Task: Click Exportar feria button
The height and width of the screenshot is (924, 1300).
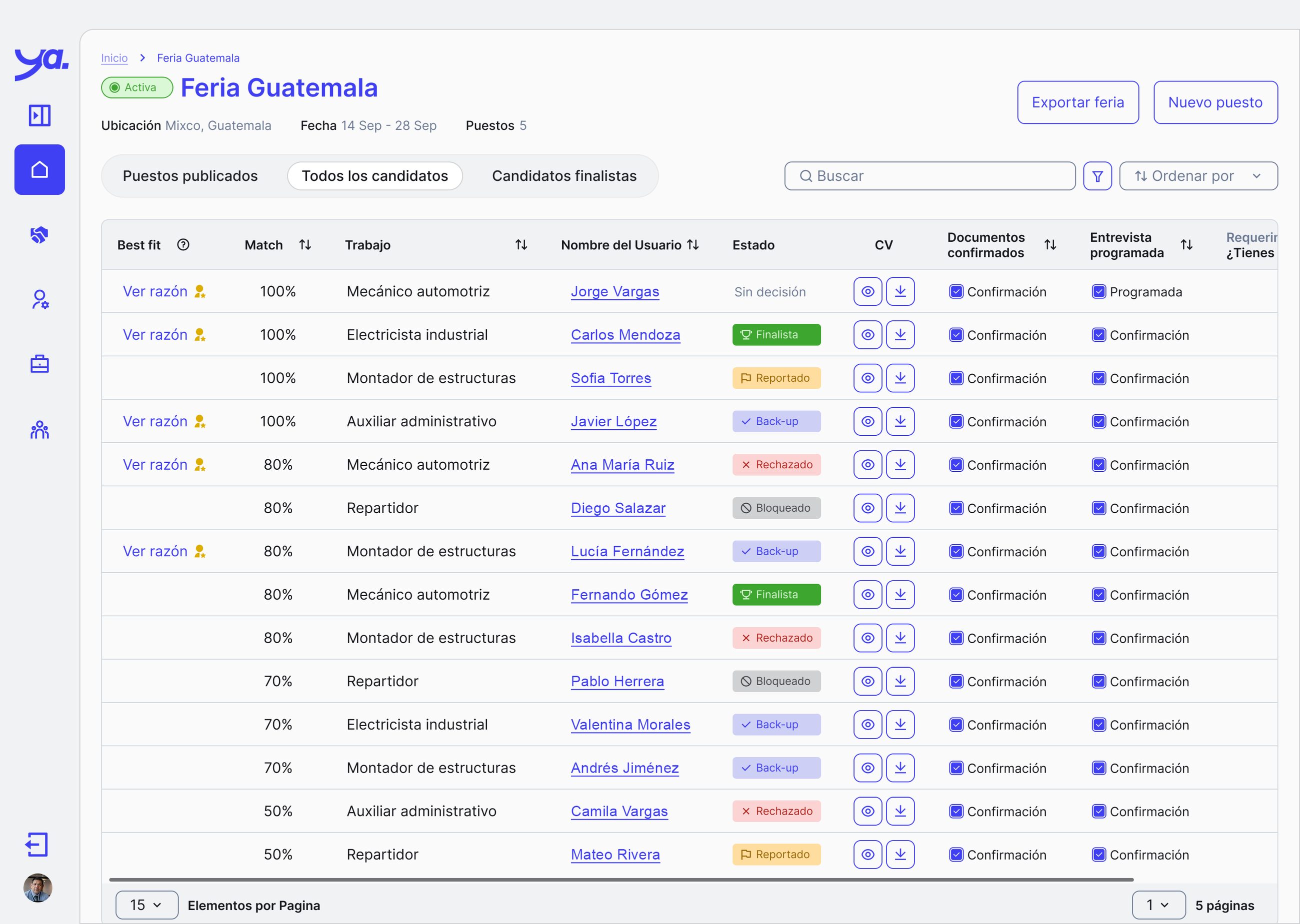Action: tap(1077, 102)
